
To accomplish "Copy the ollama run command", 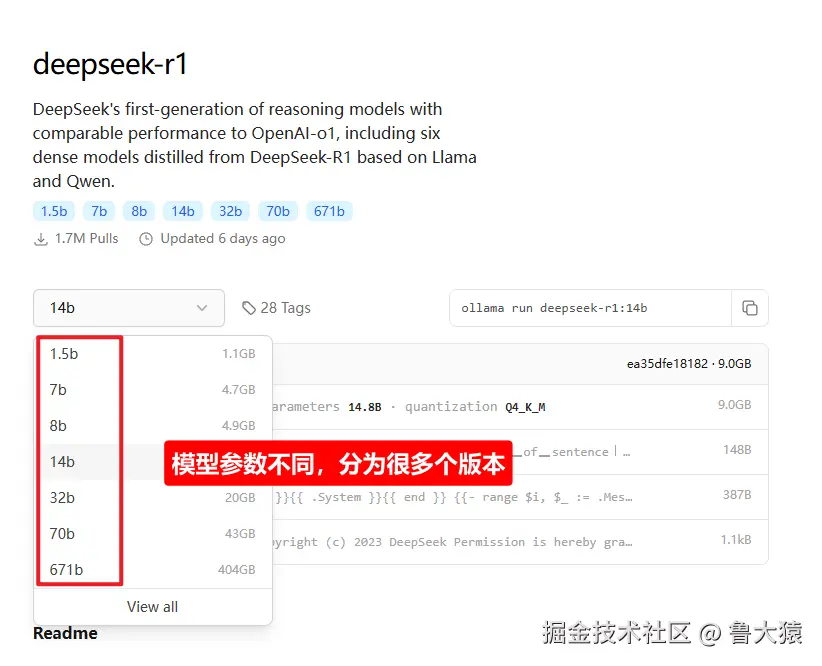I will (750, 308).
